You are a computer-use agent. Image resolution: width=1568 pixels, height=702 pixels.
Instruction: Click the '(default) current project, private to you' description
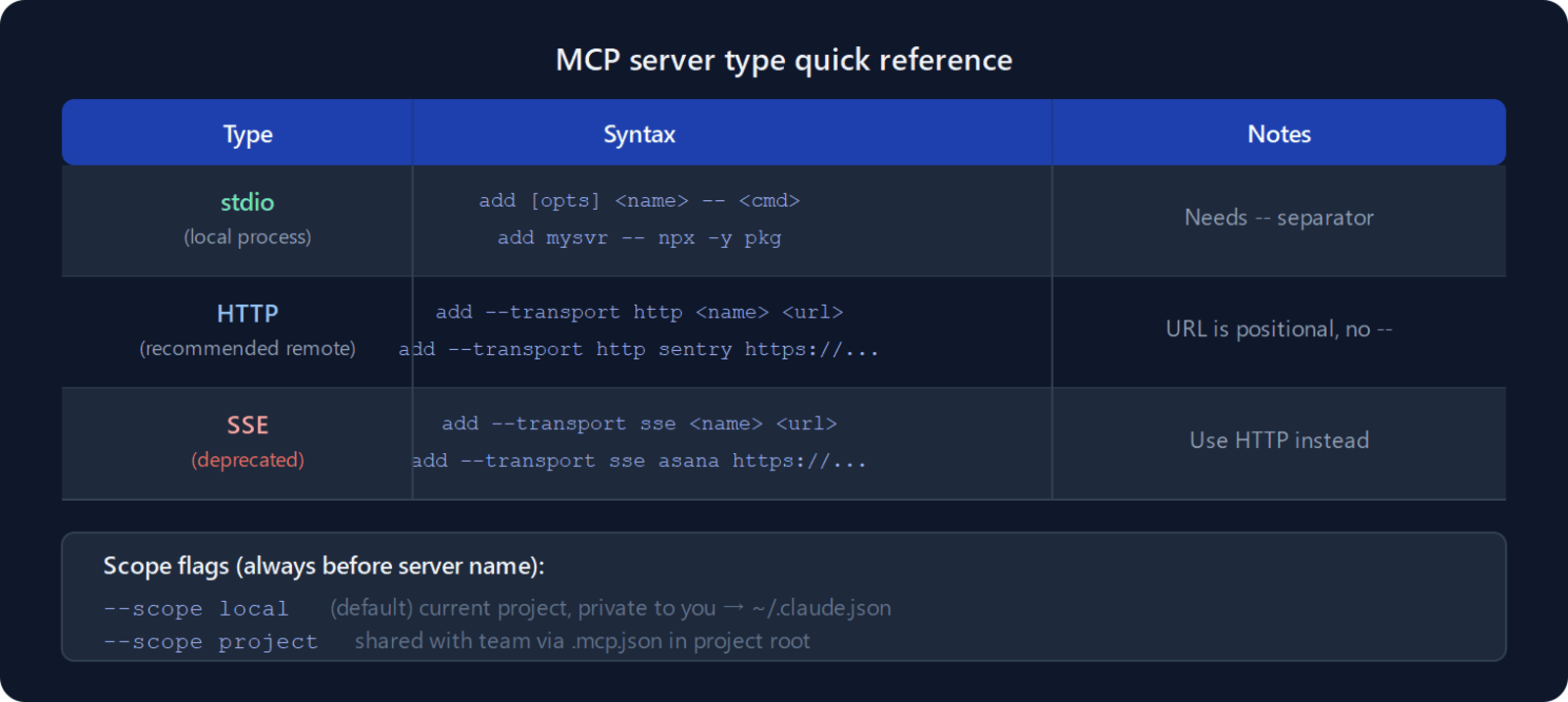pyautogui.click(x=522, y=608)
